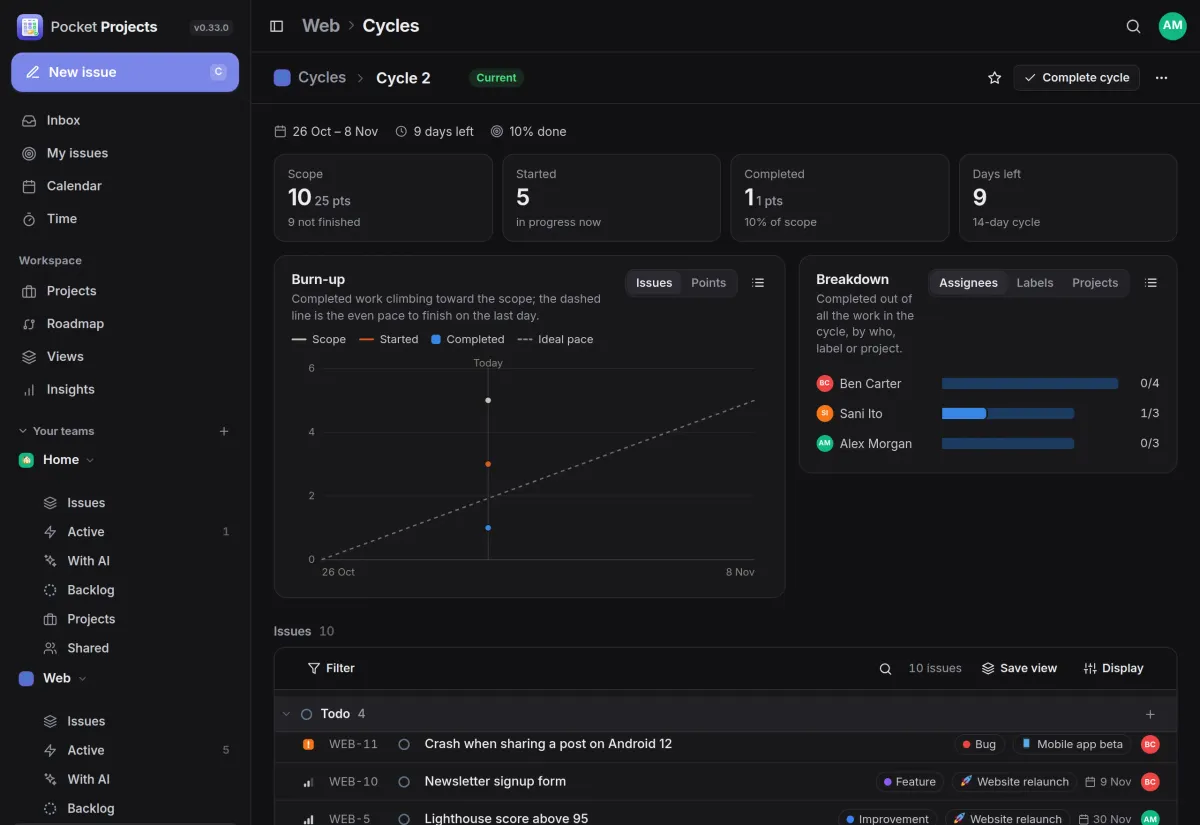The height and width of the screenshot is (825, 1200).
Task: Switch burn-up chart to Points
Action: coord(708,283)
